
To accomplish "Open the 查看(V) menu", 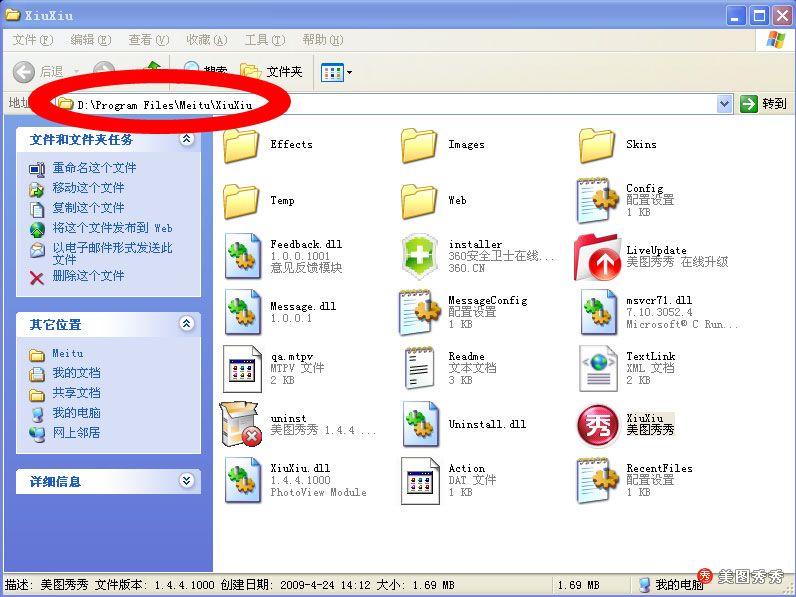I will coord(149,40).
